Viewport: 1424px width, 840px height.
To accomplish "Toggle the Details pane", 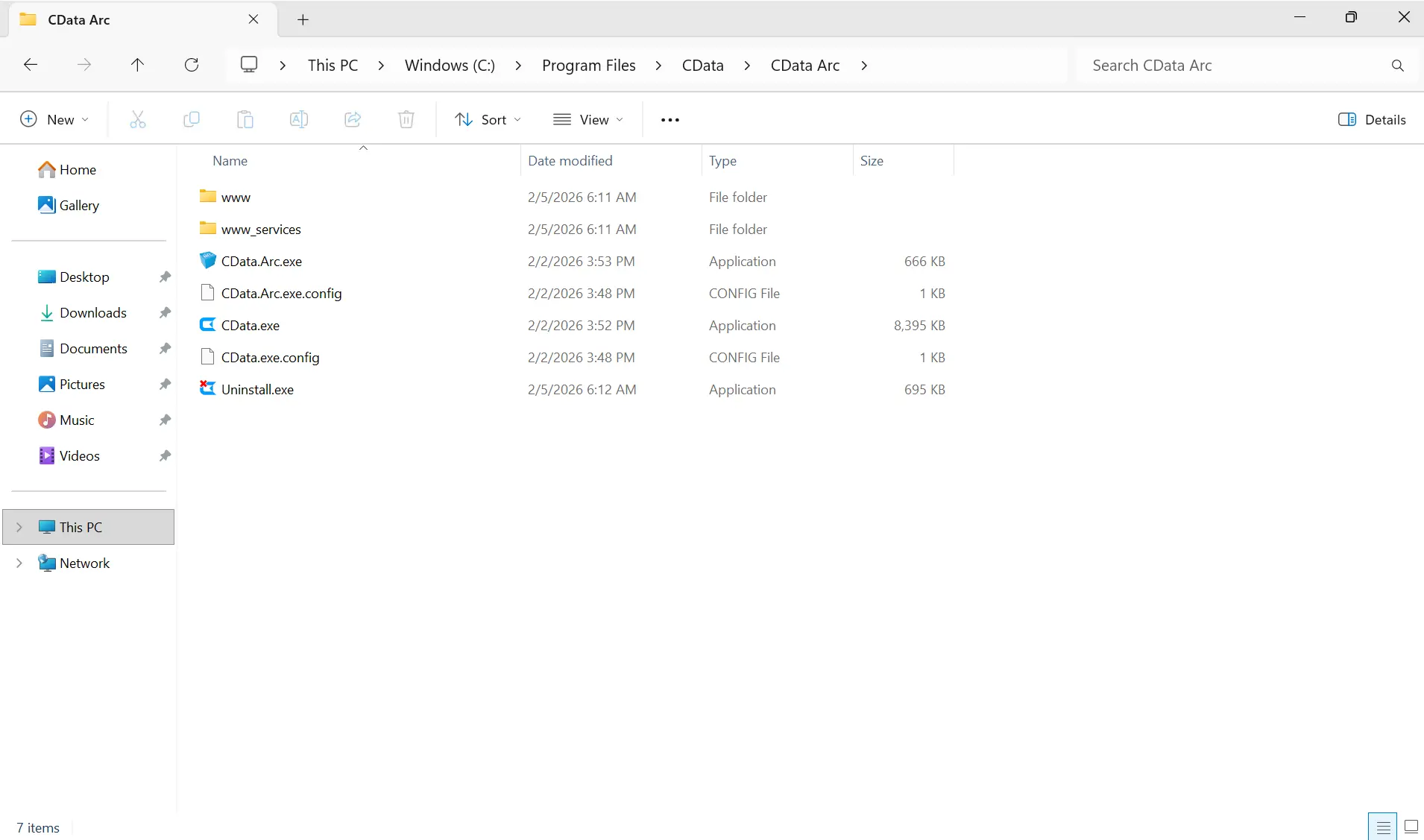I will pos(1372,119).
